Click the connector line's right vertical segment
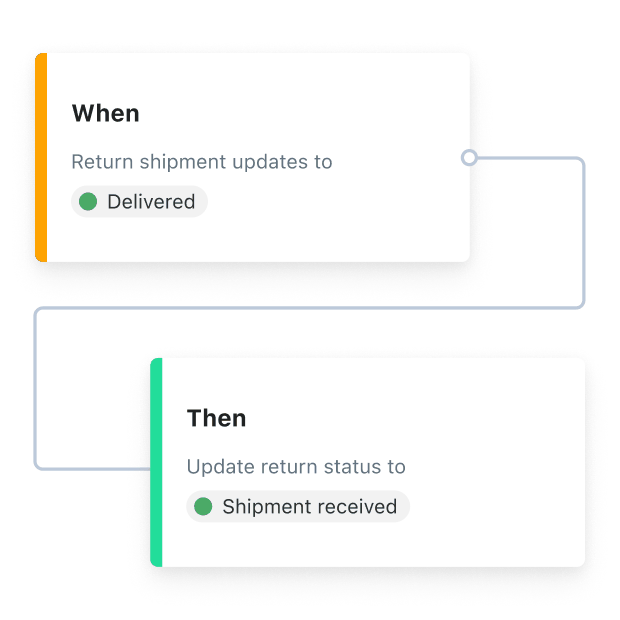620x620 pixels. click(583, 232)
